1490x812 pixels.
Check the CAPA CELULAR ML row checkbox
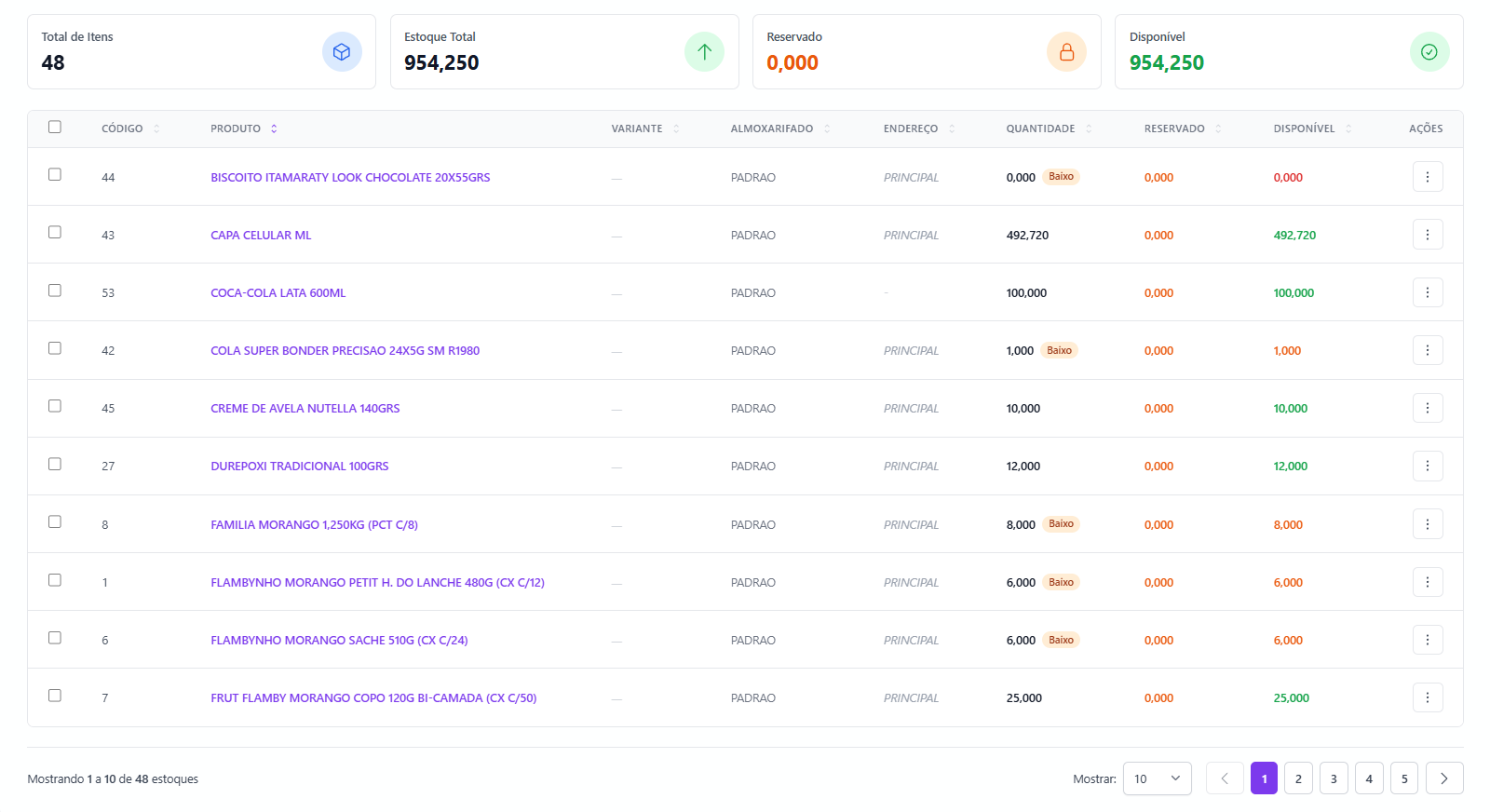pos(55,232)
